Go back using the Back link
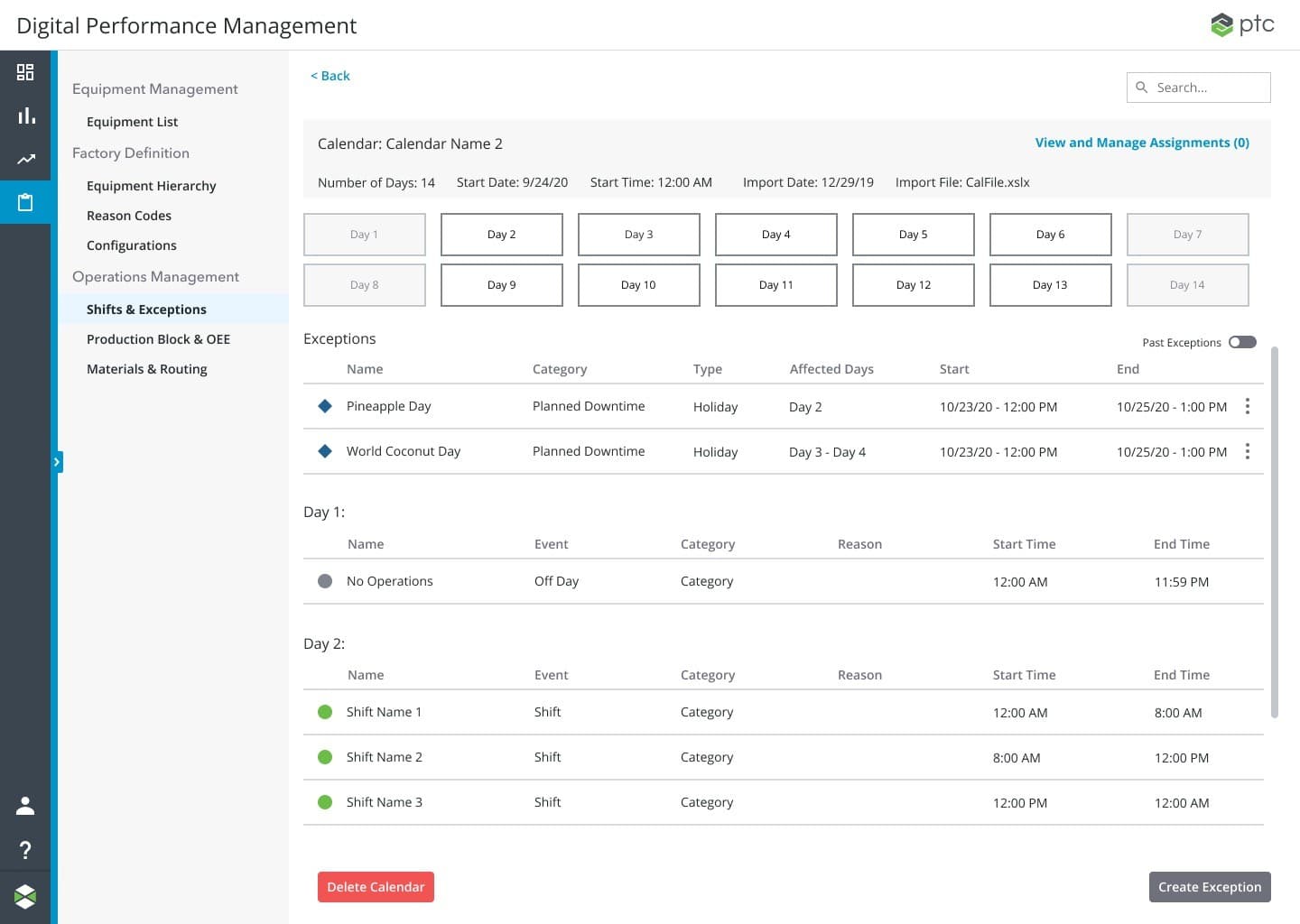The image size is (1300, 924). point(330,76)
